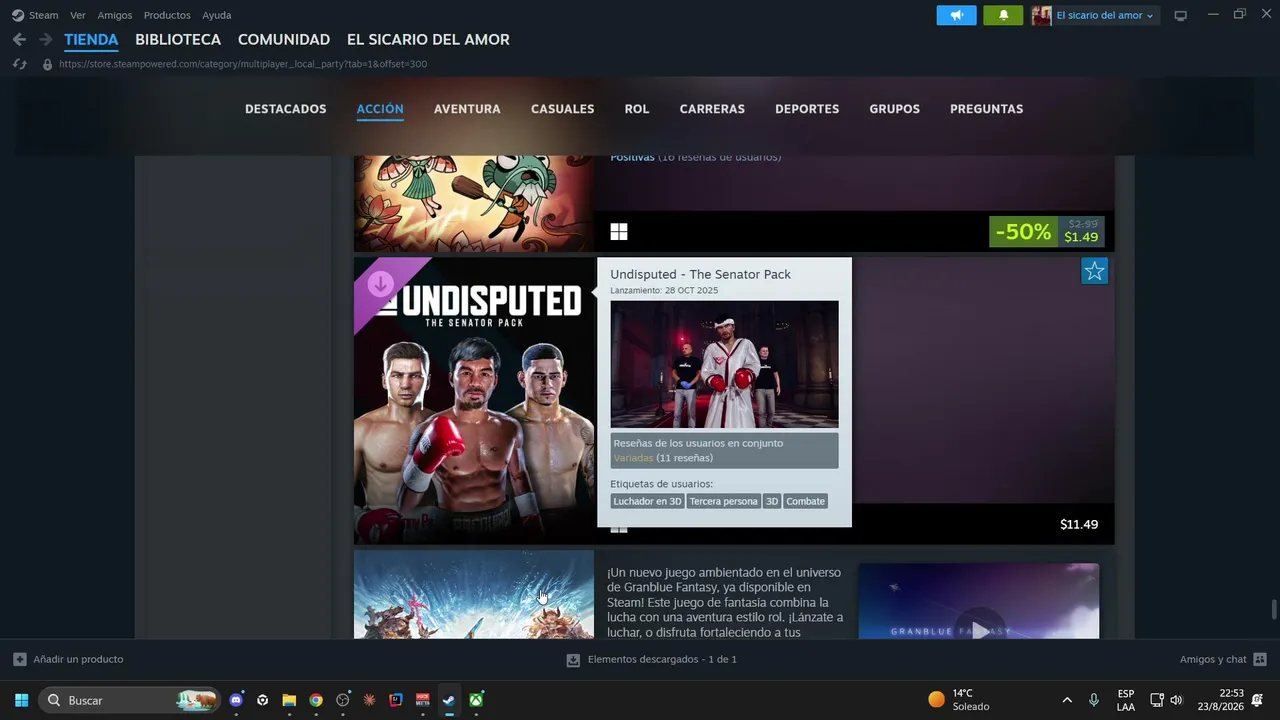Open Unity Hub from the taskbar
This screenshot has height=720, width=1280.
262,700
